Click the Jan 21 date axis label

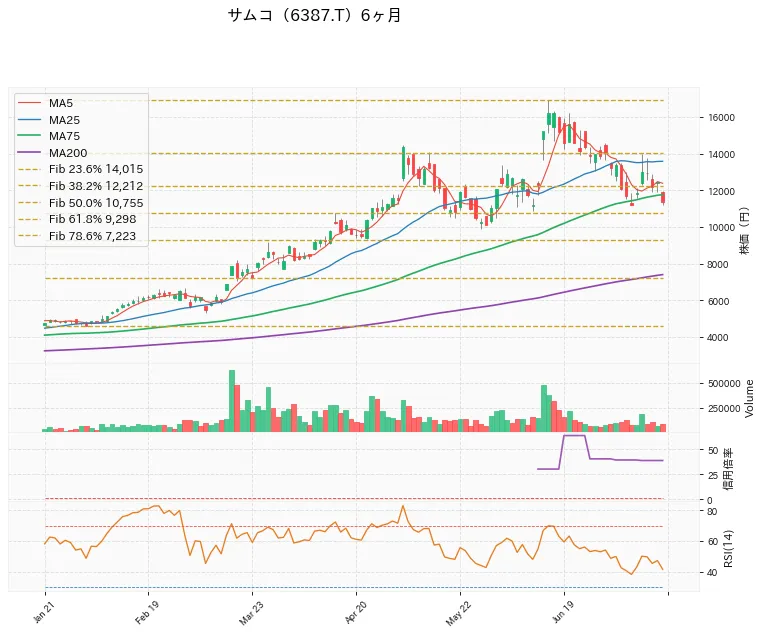(x=43, y=614)
